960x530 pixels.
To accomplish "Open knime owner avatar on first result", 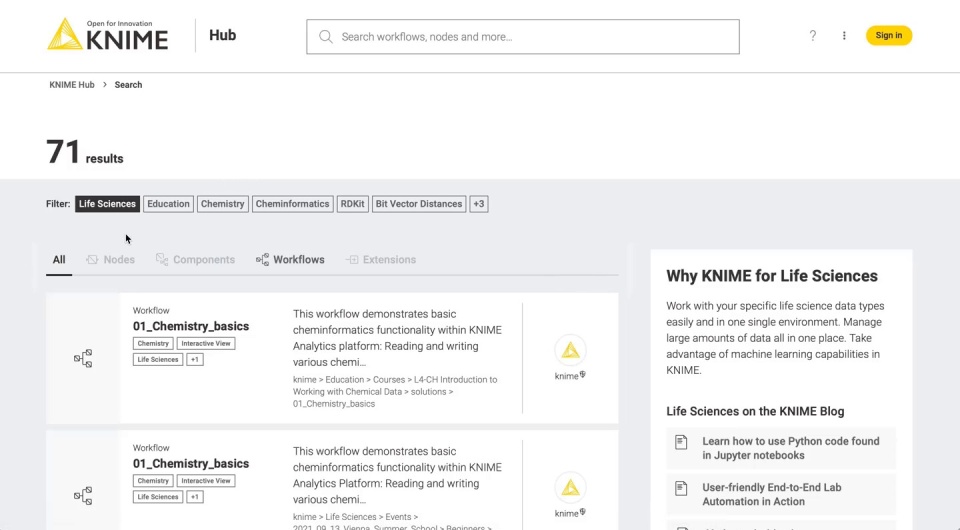I will pyautogui.click(x=570, y=351).
